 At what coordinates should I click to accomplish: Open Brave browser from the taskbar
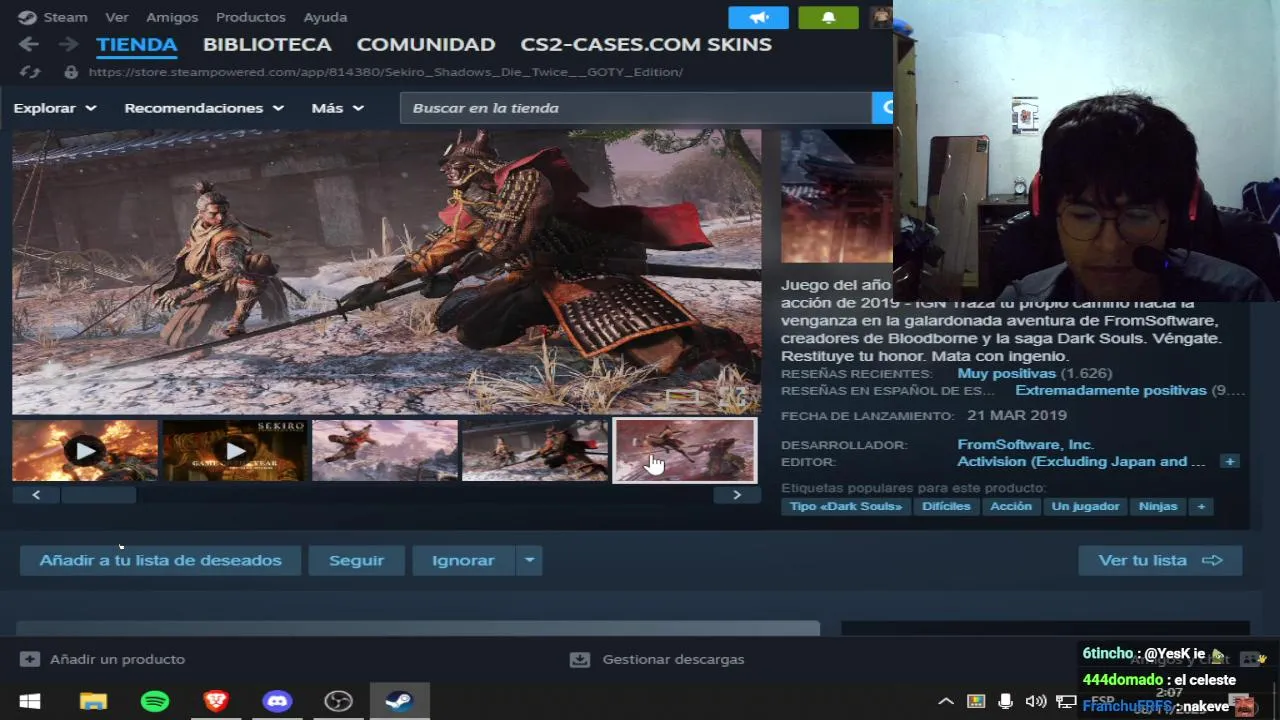pos(216,701)
